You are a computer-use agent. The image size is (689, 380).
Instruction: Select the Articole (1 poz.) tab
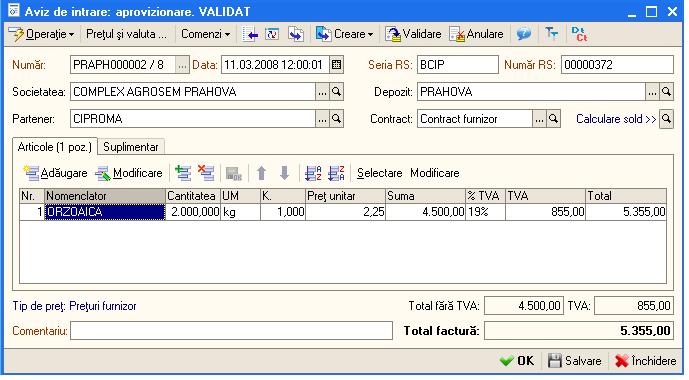tap(54, 147)
